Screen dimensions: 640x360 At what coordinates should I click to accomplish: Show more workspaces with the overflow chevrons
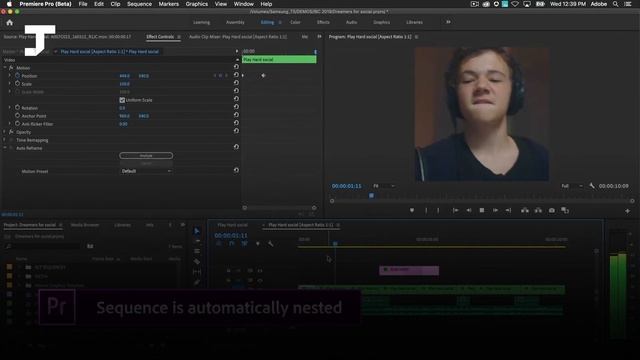coord(448,22)
